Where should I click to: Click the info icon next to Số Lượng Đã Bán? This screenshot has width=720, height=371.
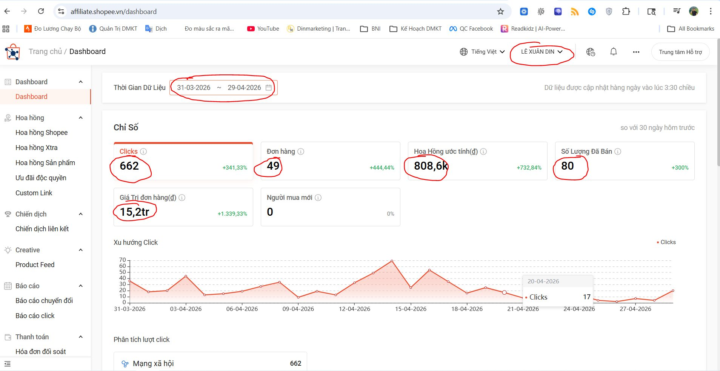(x=618, y=151)
